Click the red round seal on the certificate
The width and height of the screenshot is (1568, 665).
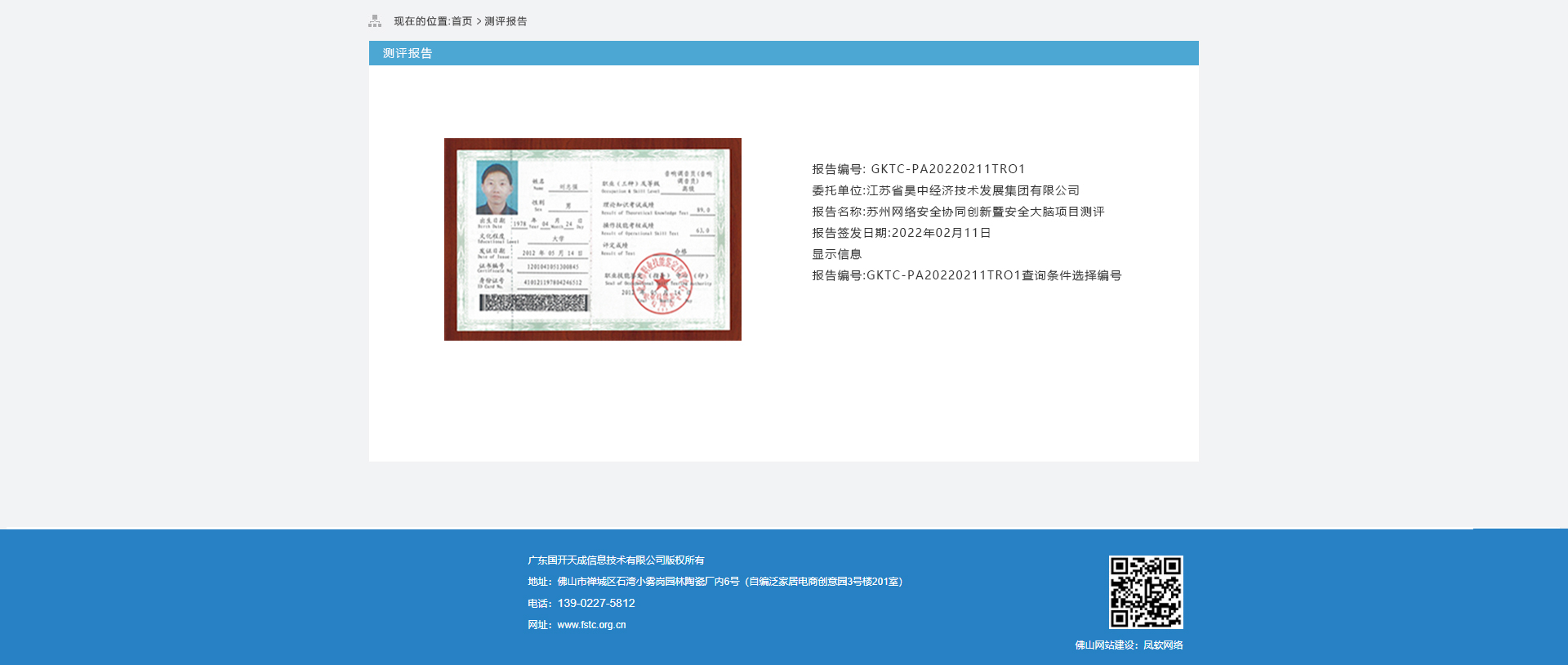click(661, 283)
